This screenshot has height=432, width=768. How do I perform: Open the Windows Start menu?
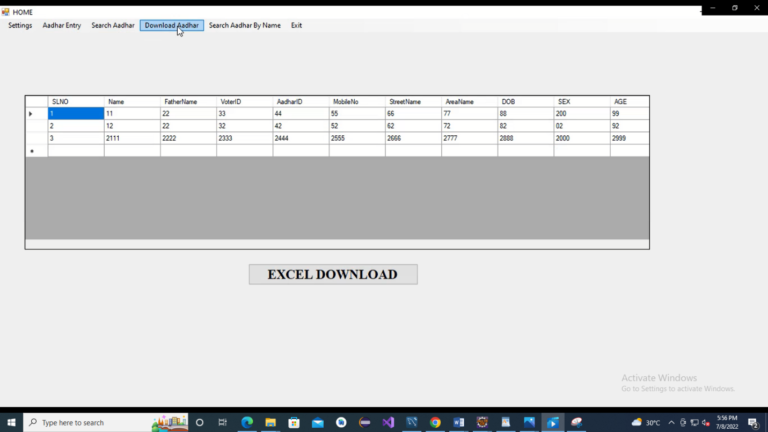point(11,422)
